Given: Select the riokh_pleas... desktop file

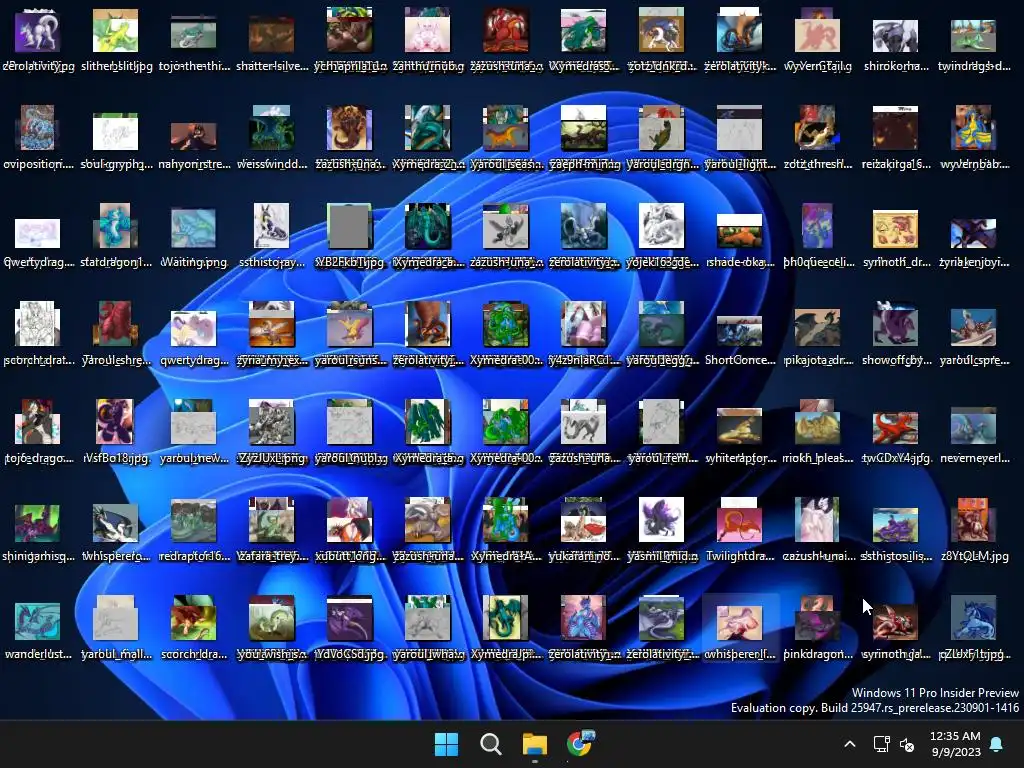Looking at the screenshot, I should 818,432.
